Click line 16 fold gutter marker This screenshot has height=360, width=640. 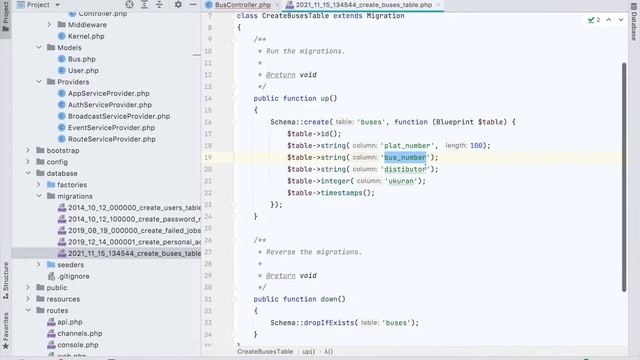coord(234,122)
